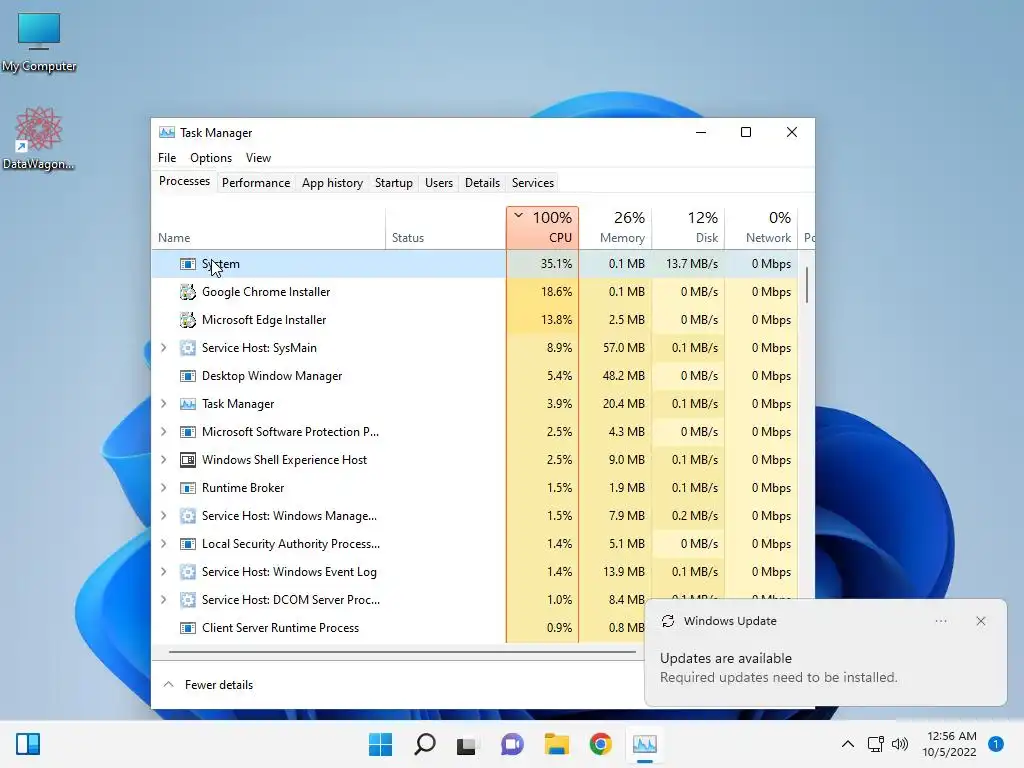The height and width of the screenshot is (768, 1024).
Task: Switch to the Startup tab
Action: (x=394, y=183)
